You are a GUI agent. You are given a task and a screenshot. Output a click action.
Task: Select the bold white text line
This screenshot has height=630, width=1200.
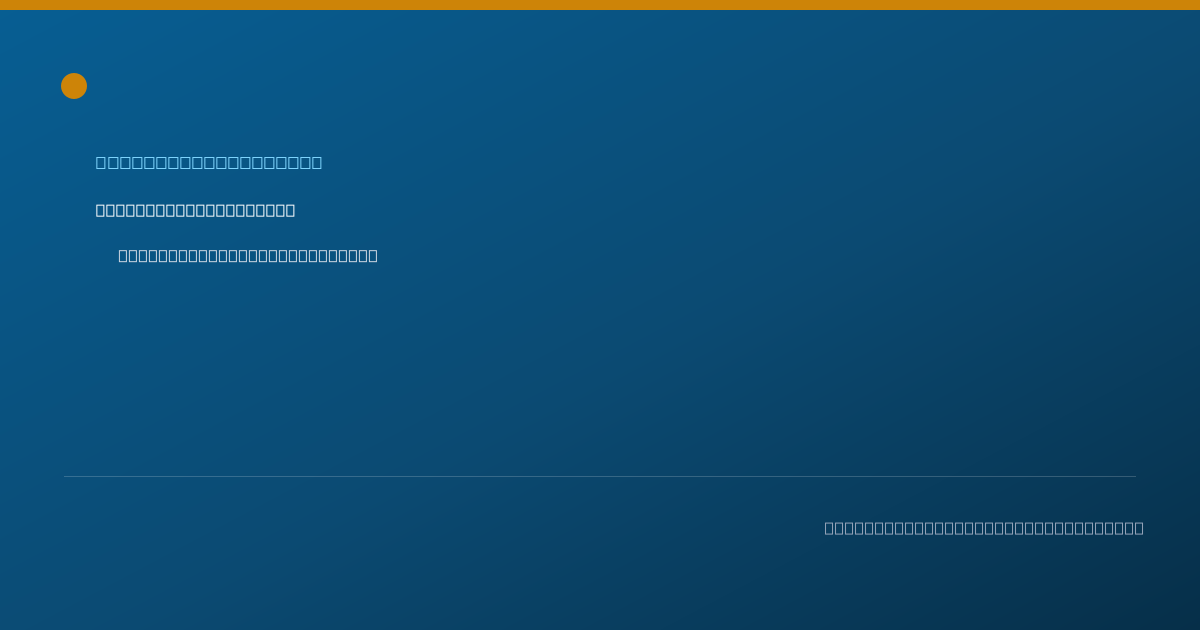(x=195, y=210)
